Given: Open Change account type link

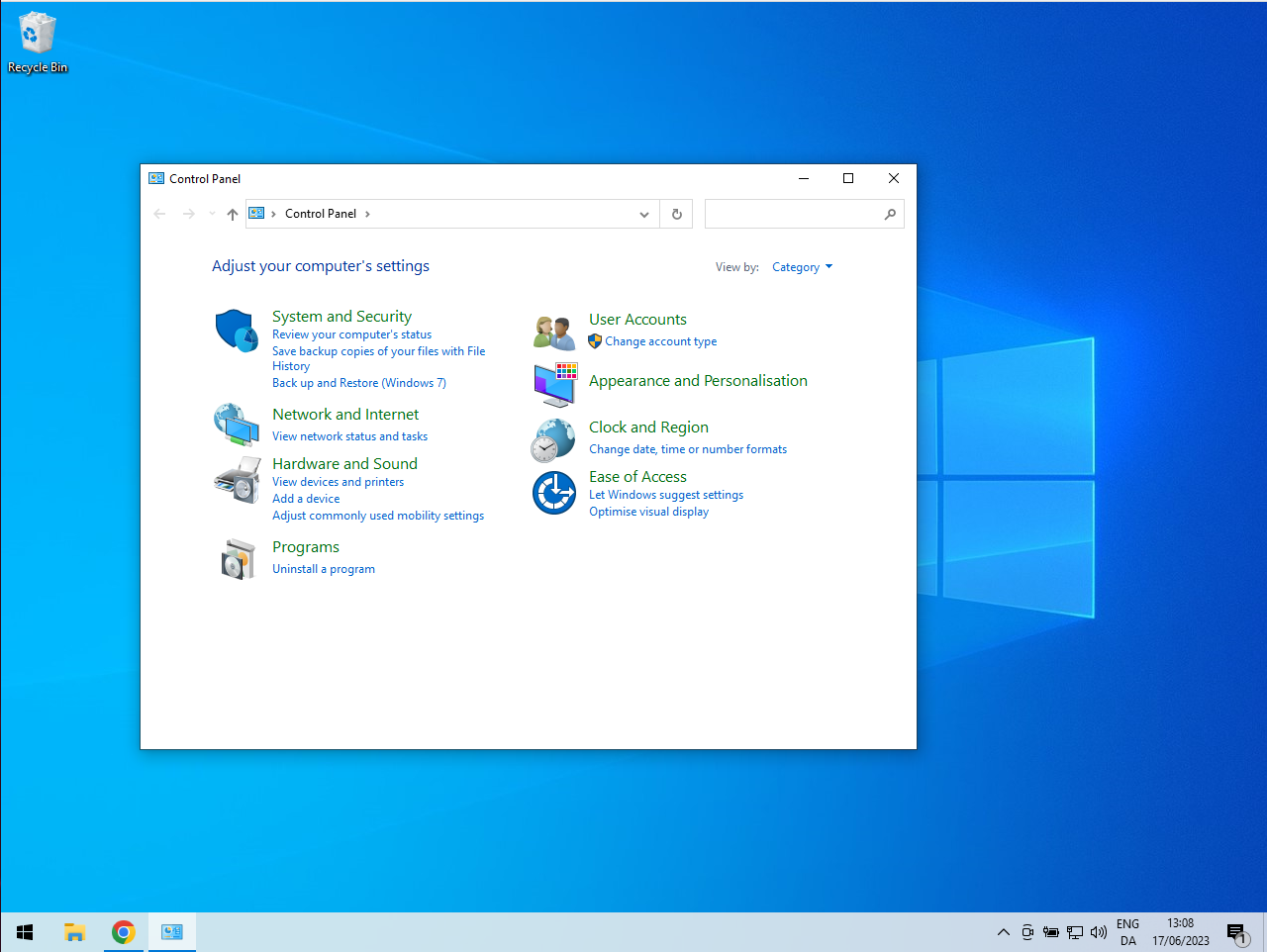Looking at the screenshot, I should click(660, 341).
